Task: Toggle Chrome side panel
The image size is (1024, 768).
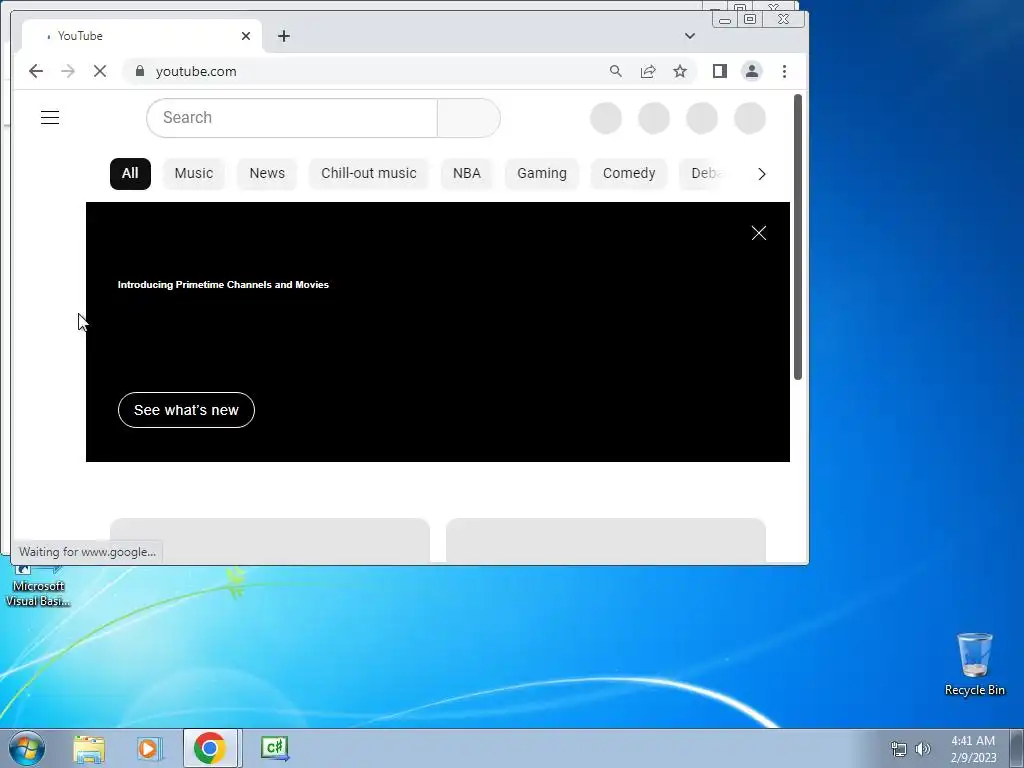Action: coord(720,71)
